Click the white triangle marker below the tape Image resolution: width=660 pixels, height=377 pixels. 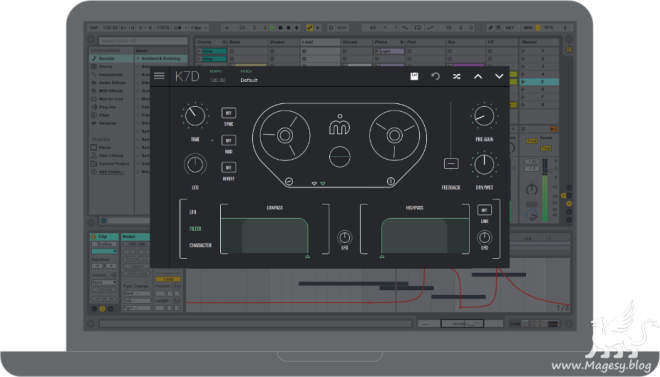tap(314, 184)
